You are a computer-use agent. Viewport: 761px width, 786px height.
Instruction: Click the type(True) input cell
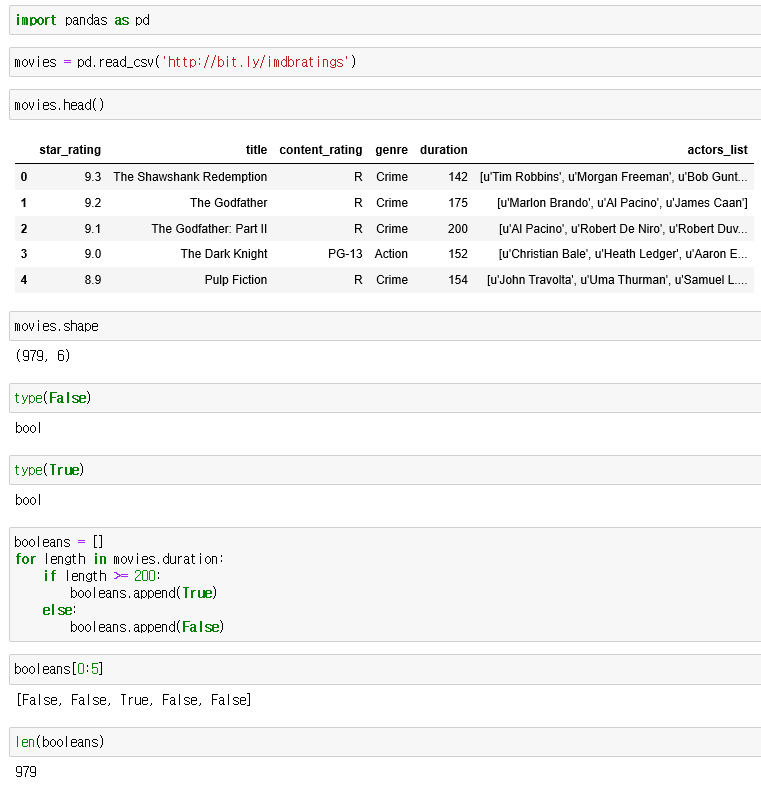[384, 470]
